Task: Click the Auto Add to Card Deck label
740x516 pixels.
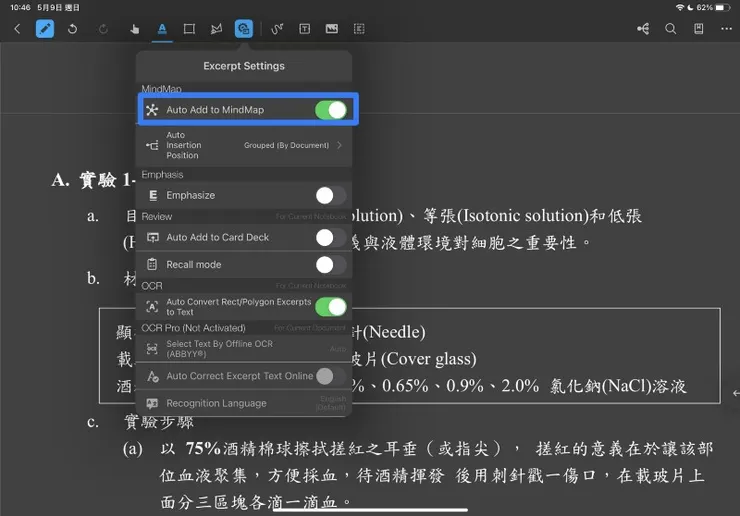Action: (x=218, y=237)
